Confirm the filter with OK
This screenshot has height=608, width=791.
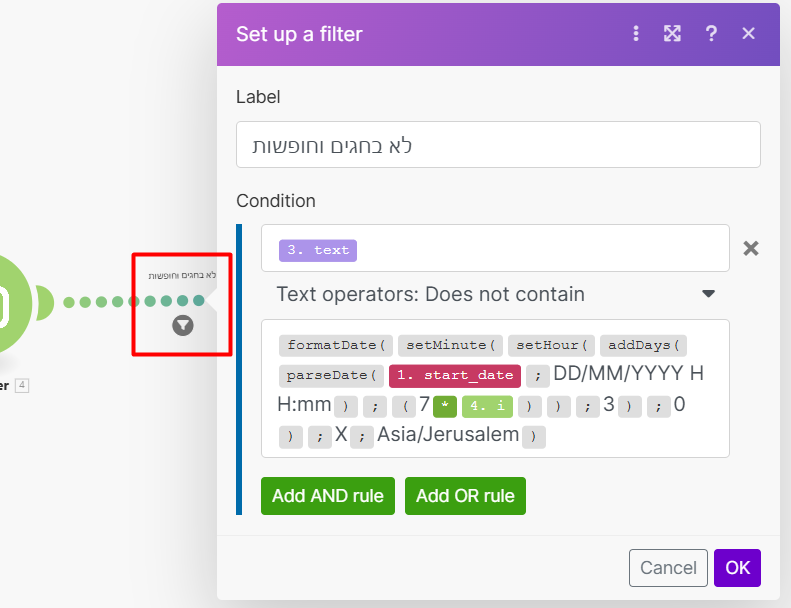click(737, 568)
